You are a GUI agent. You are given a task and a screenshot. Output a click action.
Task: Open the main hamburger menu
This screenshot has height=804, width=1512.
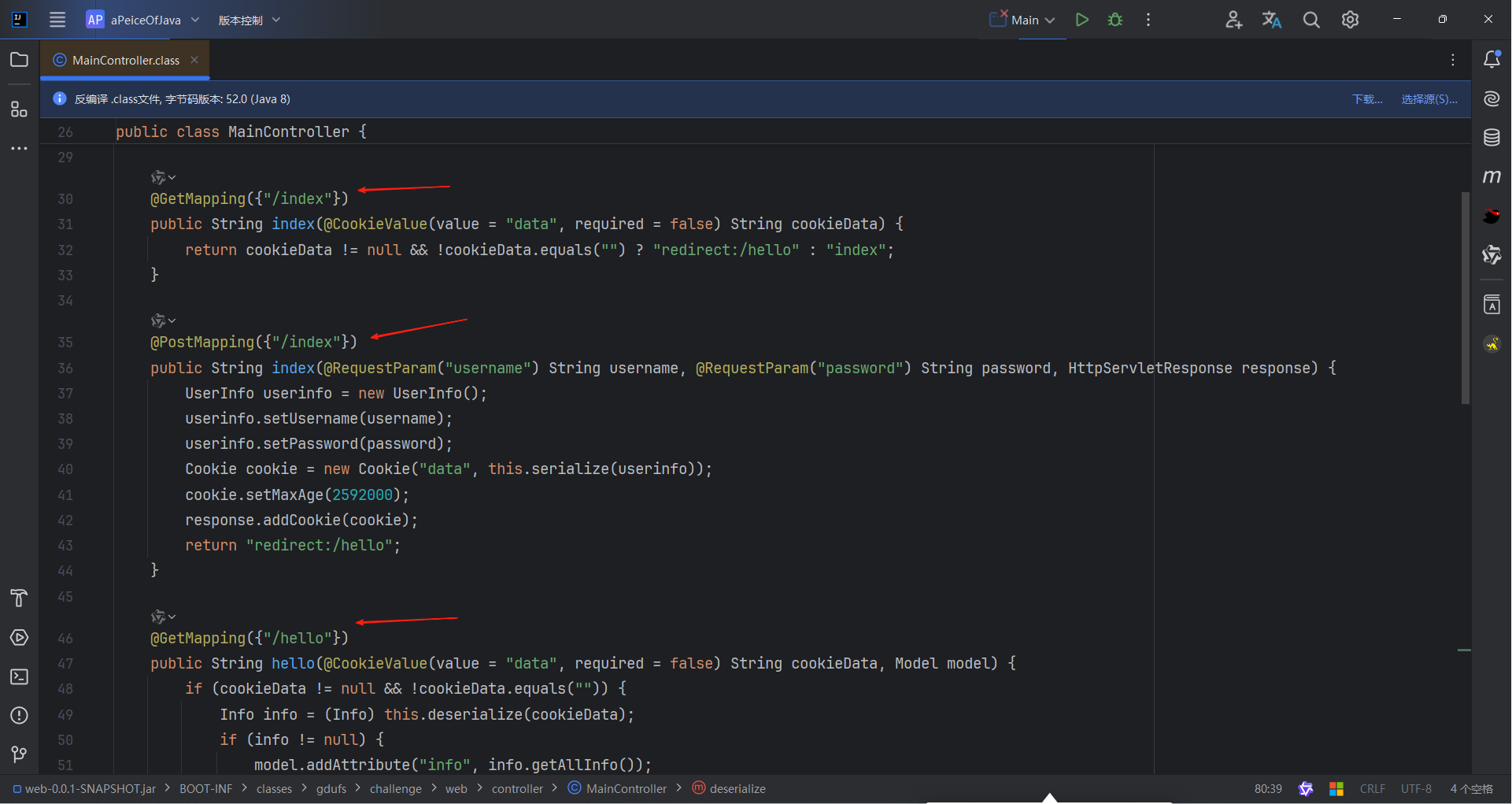pos(57,20)
